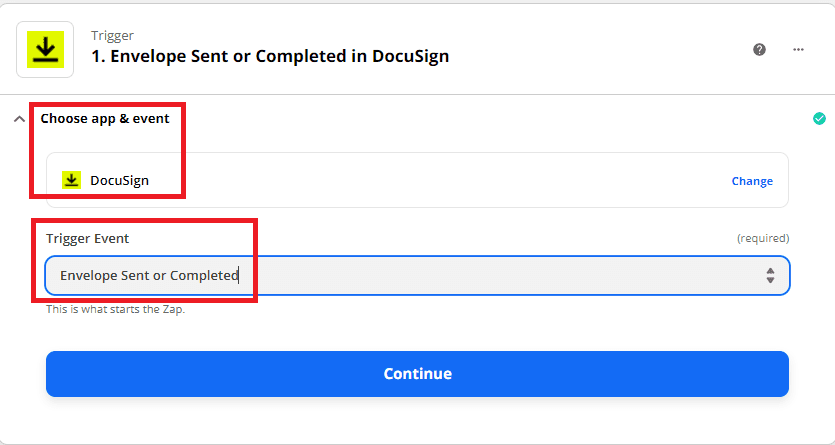This screenshot has height=445, width=835.
Task: Open the three-dot more options menu
Action: tap(798, 49)
